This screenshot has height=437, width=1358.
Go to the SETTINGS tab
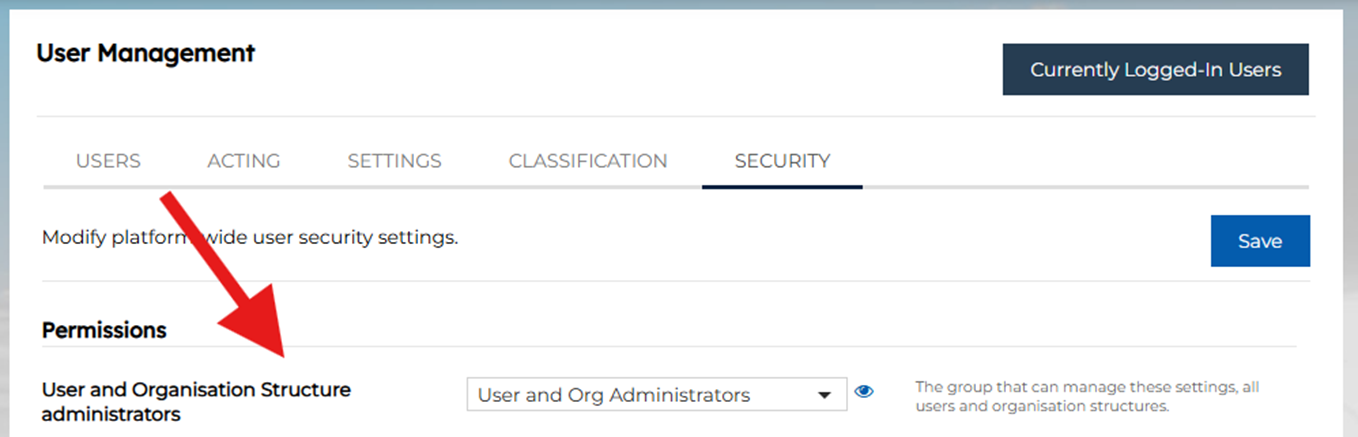[394, 161]
